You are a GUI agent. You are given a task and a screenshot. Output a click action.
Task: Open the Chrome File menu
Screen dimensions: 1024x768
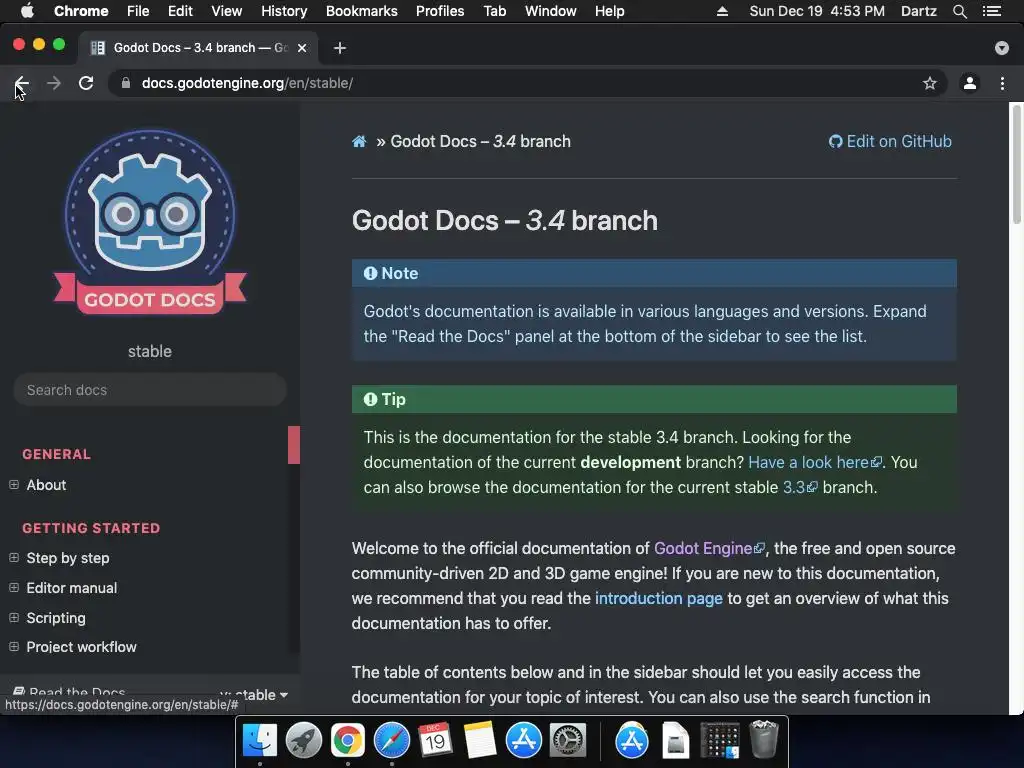[138, 11]
